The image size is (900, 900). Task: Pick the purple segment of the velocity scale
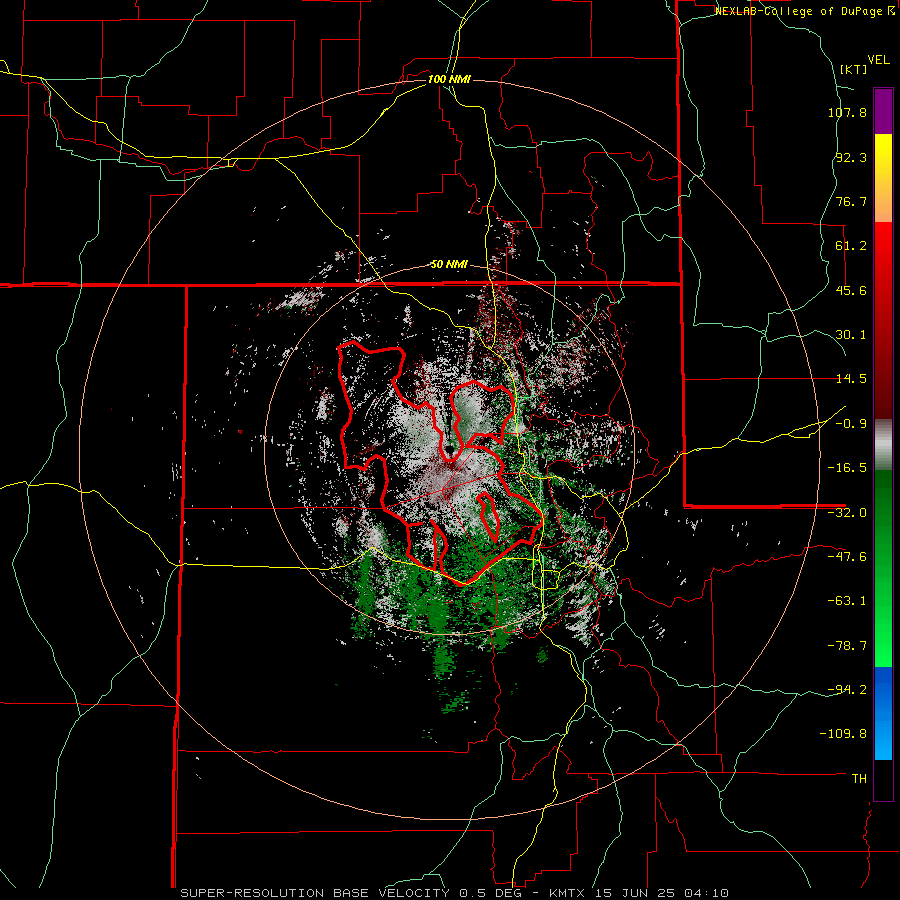tap(883, 111)
